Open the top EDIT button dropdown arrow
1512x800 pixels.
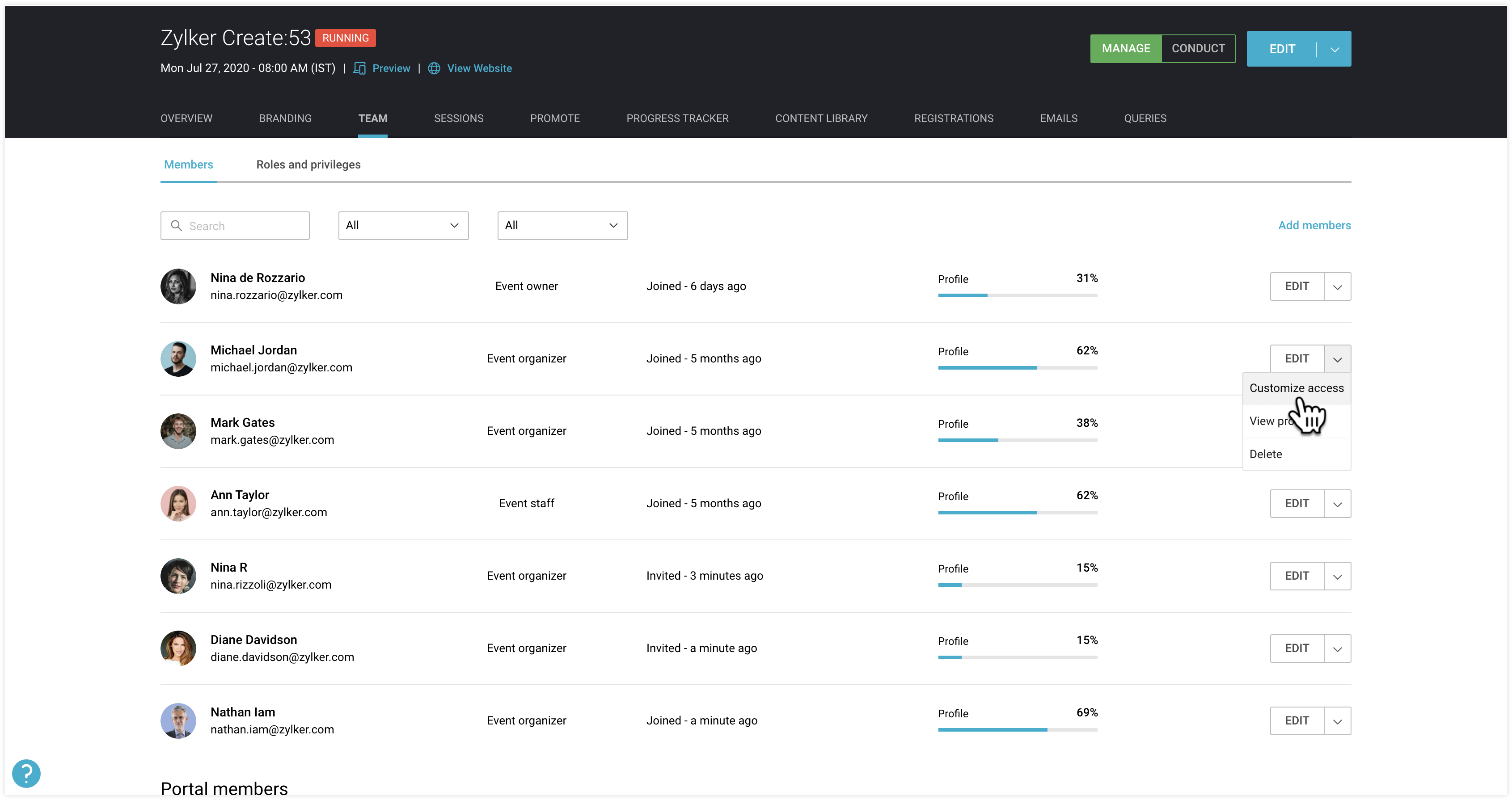pos(1334,49)
